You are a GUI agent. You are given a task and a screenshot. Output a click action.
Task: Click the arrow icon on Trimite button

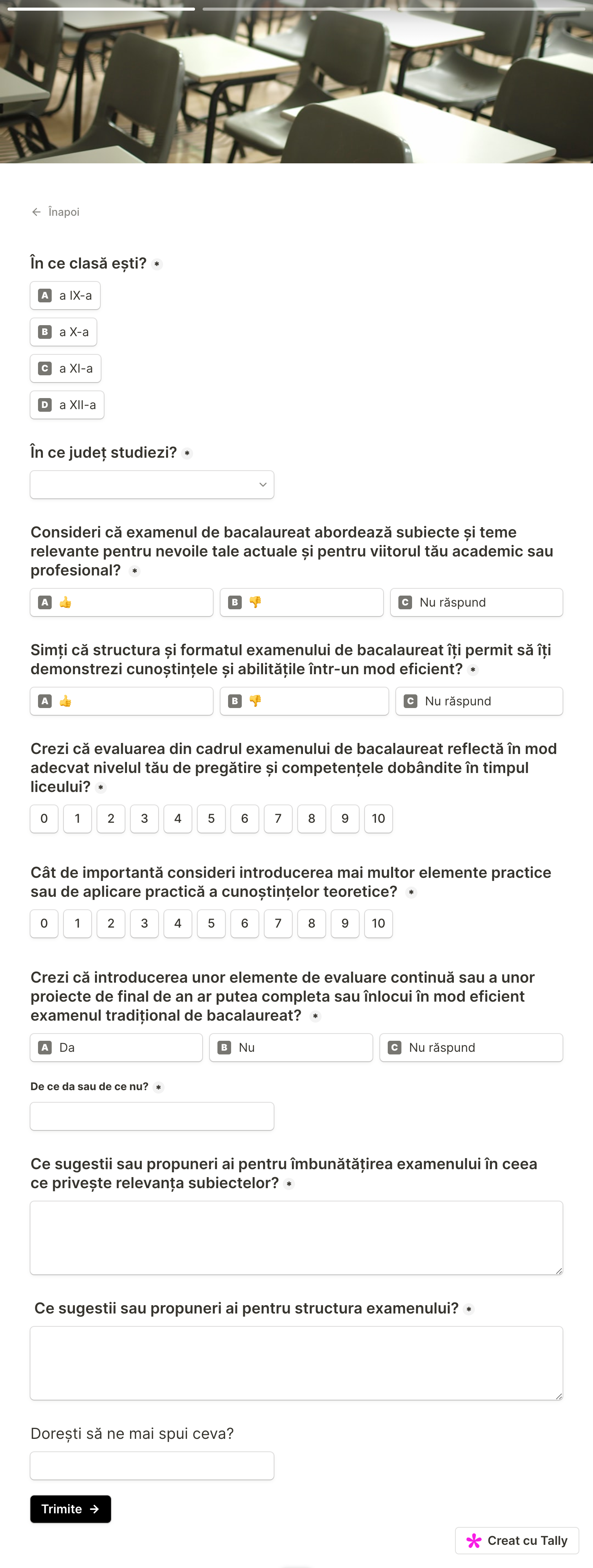[x=95, y=1509]
